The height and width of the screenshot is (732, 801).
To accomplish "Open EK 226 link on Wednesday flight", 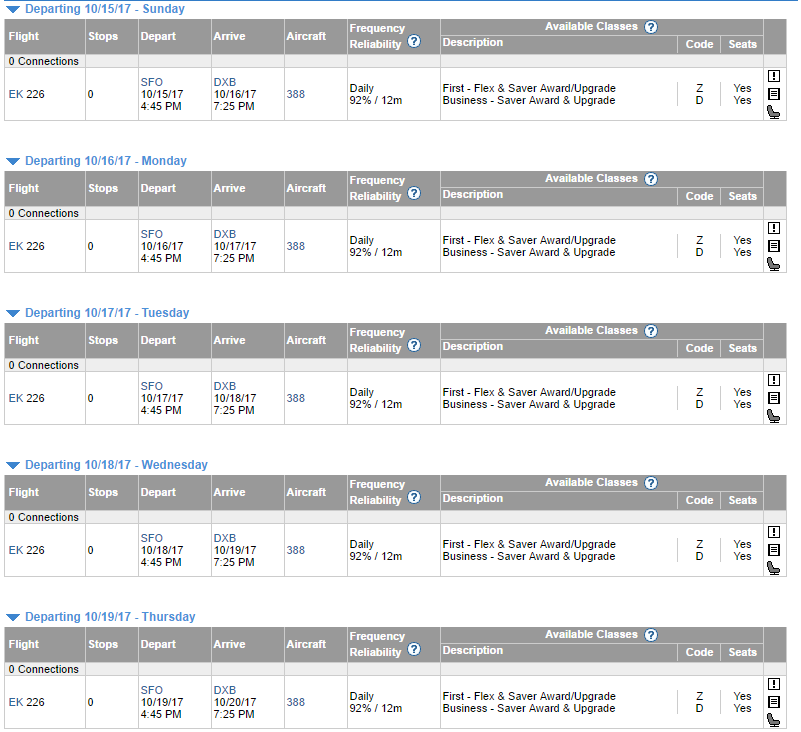I will (27, 550).
